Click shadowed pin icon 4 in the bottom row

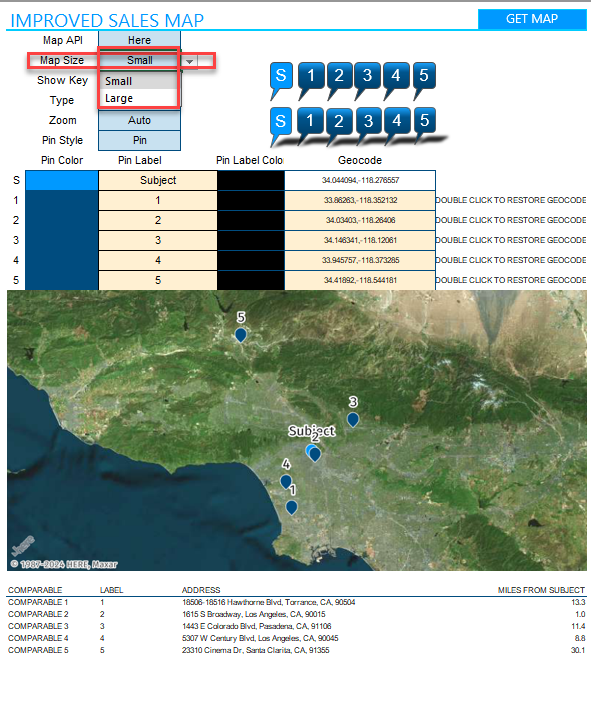(x=396, y=123)
